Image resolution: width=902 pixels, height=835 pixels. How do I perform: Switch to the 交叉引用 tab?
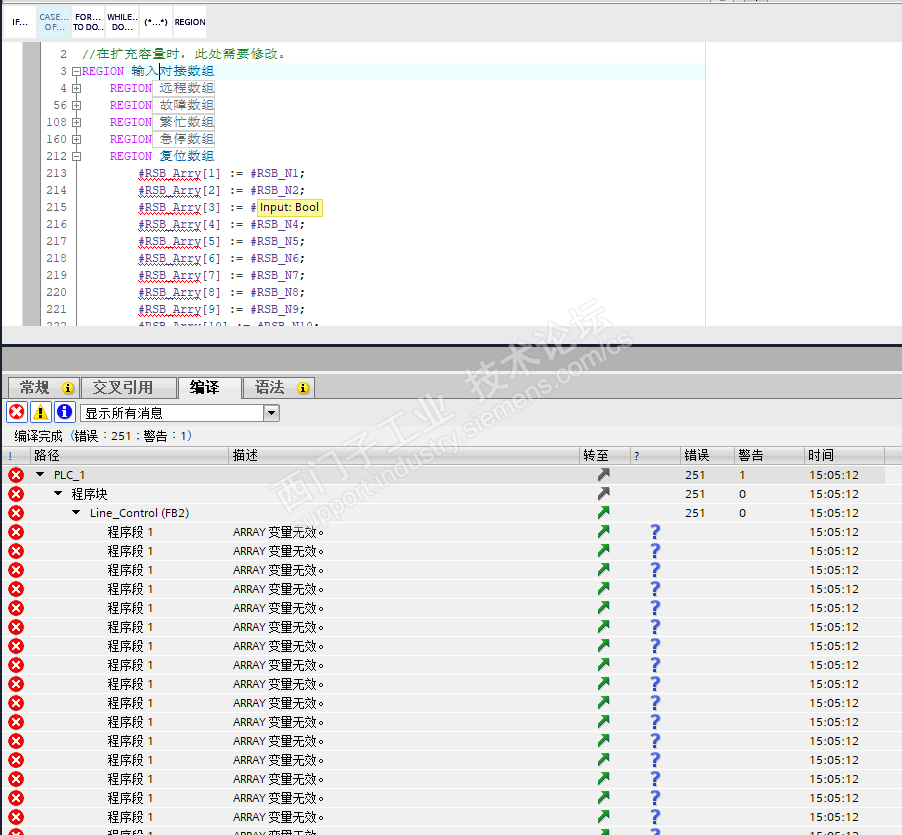click(123, 388)
